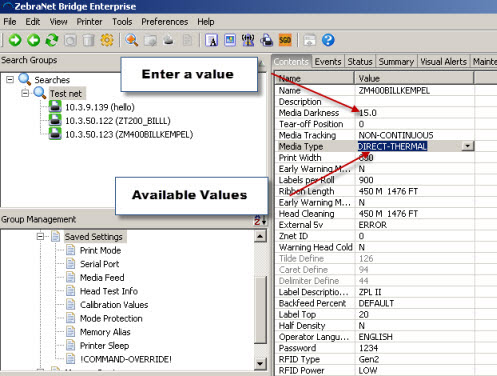Open the View menu
497x376 pixels.
(58, 22)
